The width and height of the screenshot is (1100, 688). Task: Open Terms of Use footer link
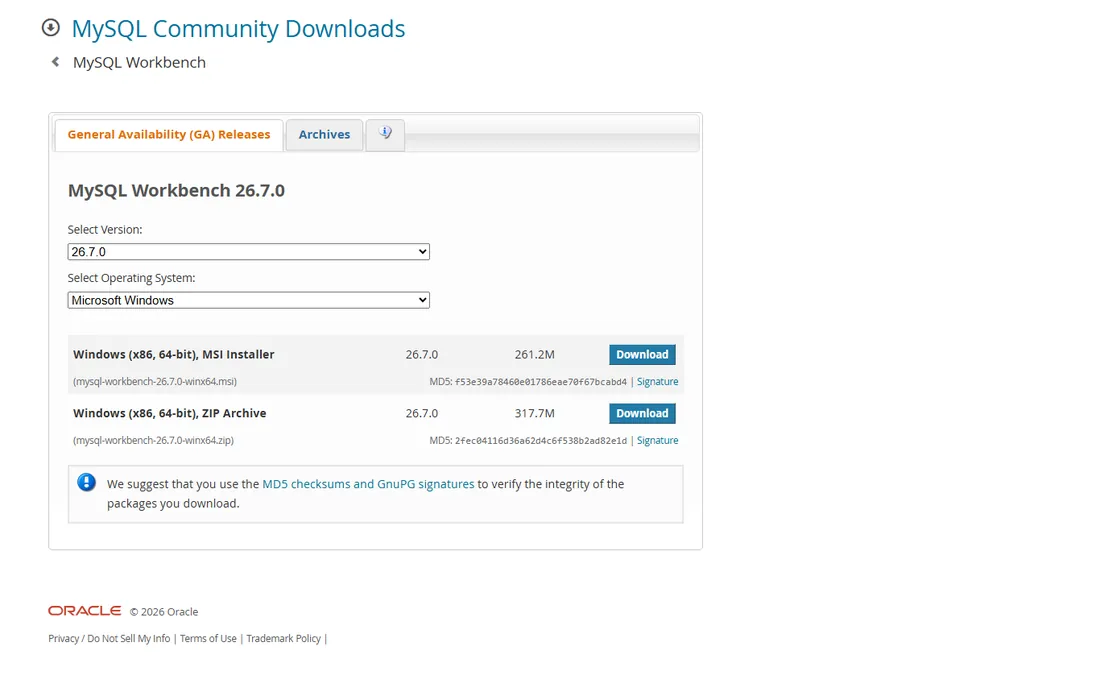pyautogui.click(x=208, y=638)
